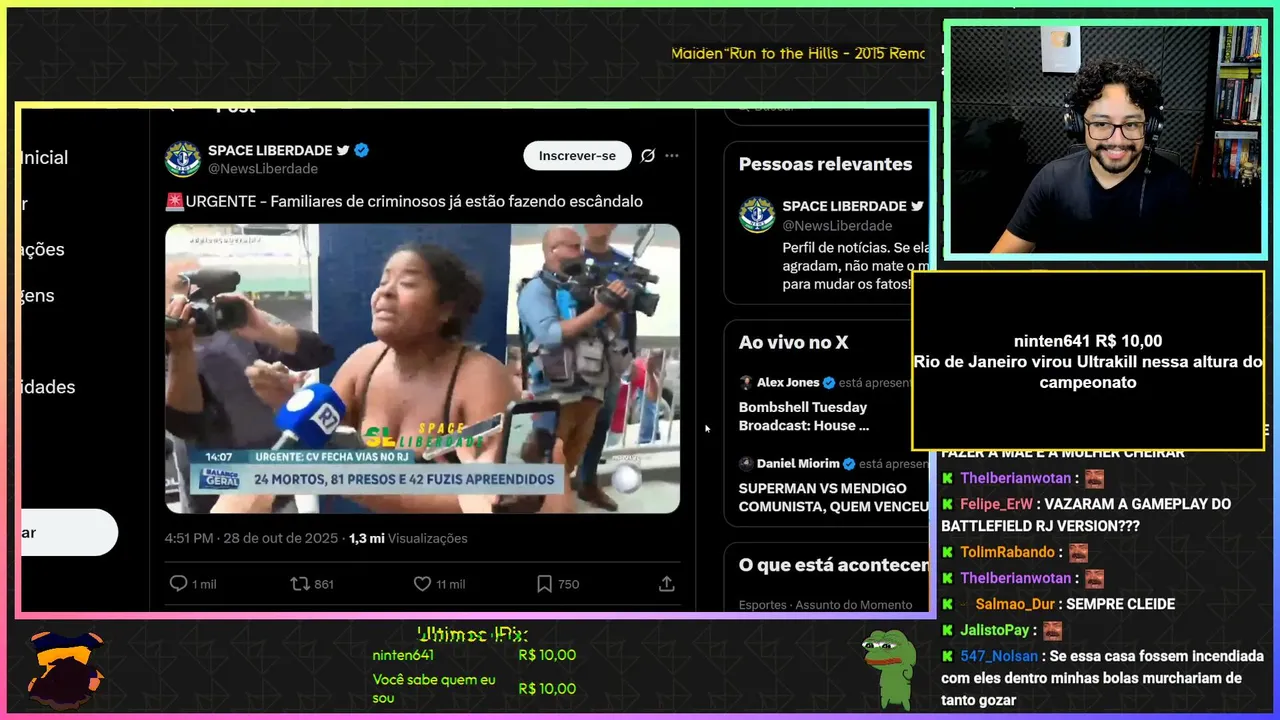Click the orange mascot icon at bottom left

tap(65, 668)
